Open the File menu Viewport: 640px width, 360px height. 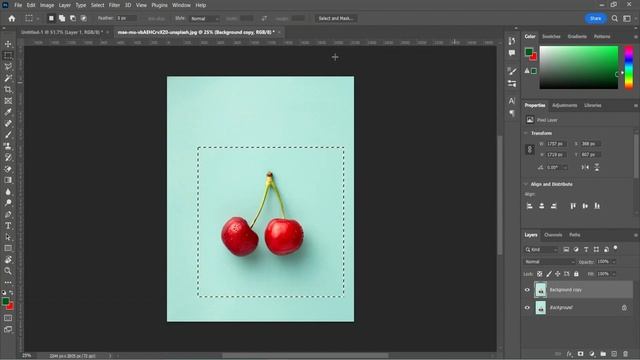pos(18,5)
